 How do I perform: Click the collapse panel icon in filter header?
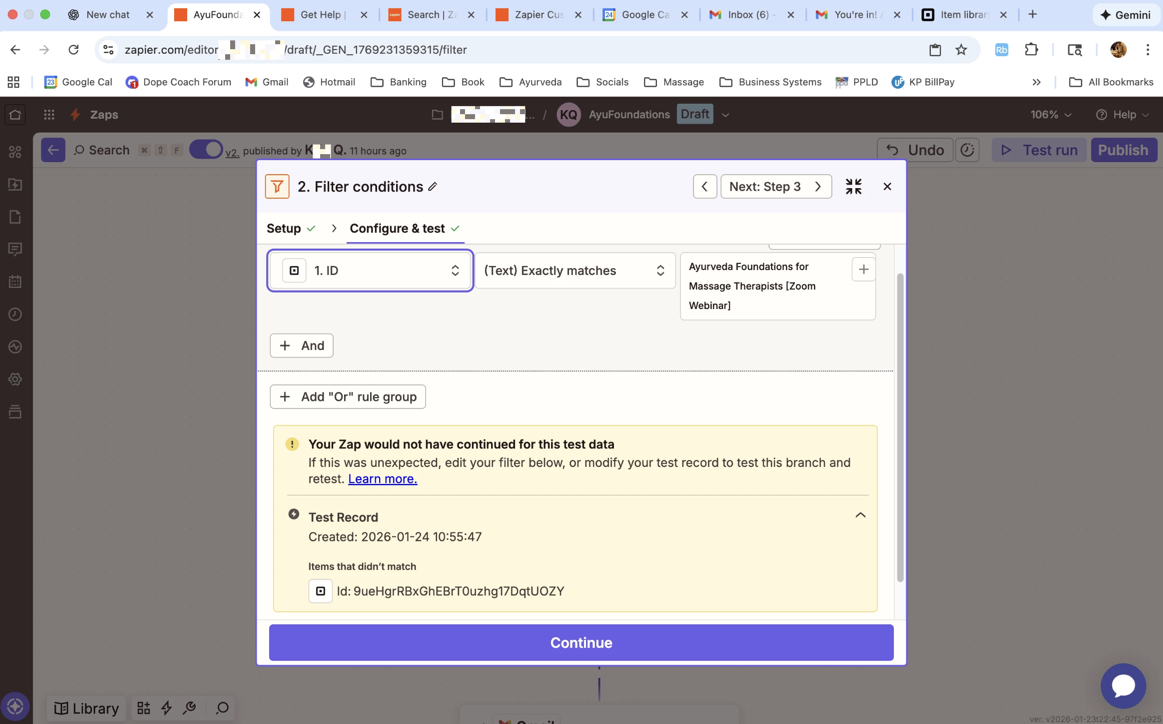coord(853,187)
